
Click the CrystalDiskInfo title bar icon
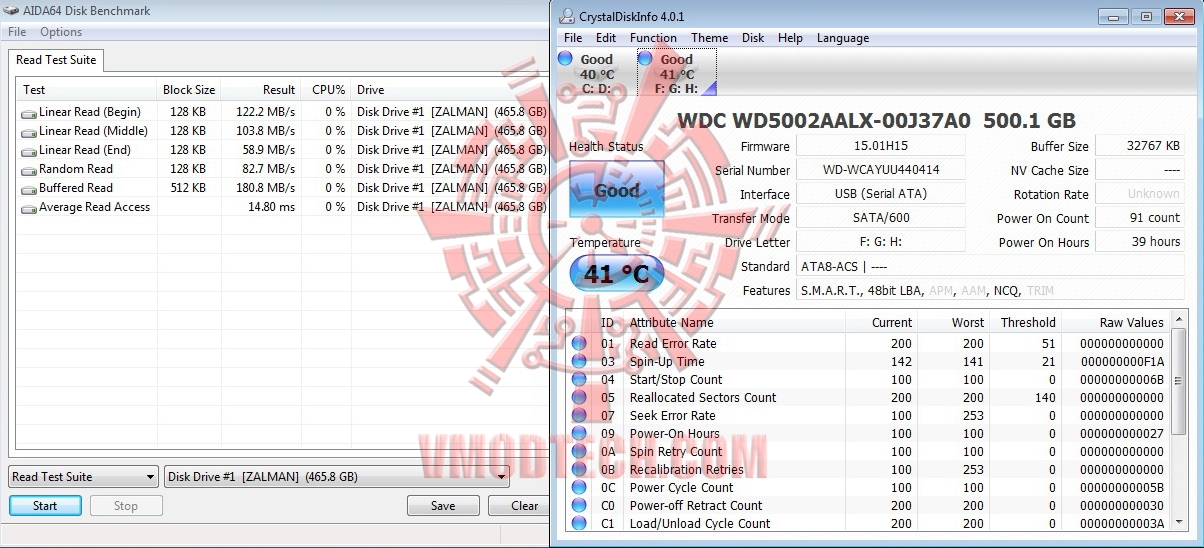(569, 16)
